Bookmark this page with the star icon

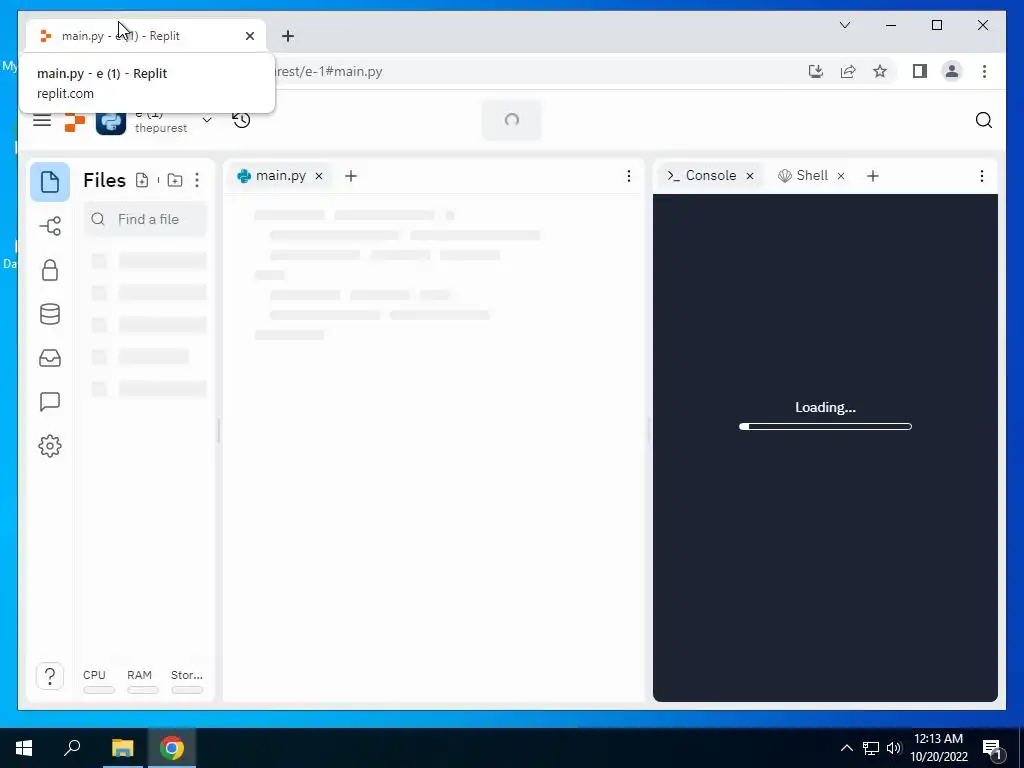pos(880,71)
